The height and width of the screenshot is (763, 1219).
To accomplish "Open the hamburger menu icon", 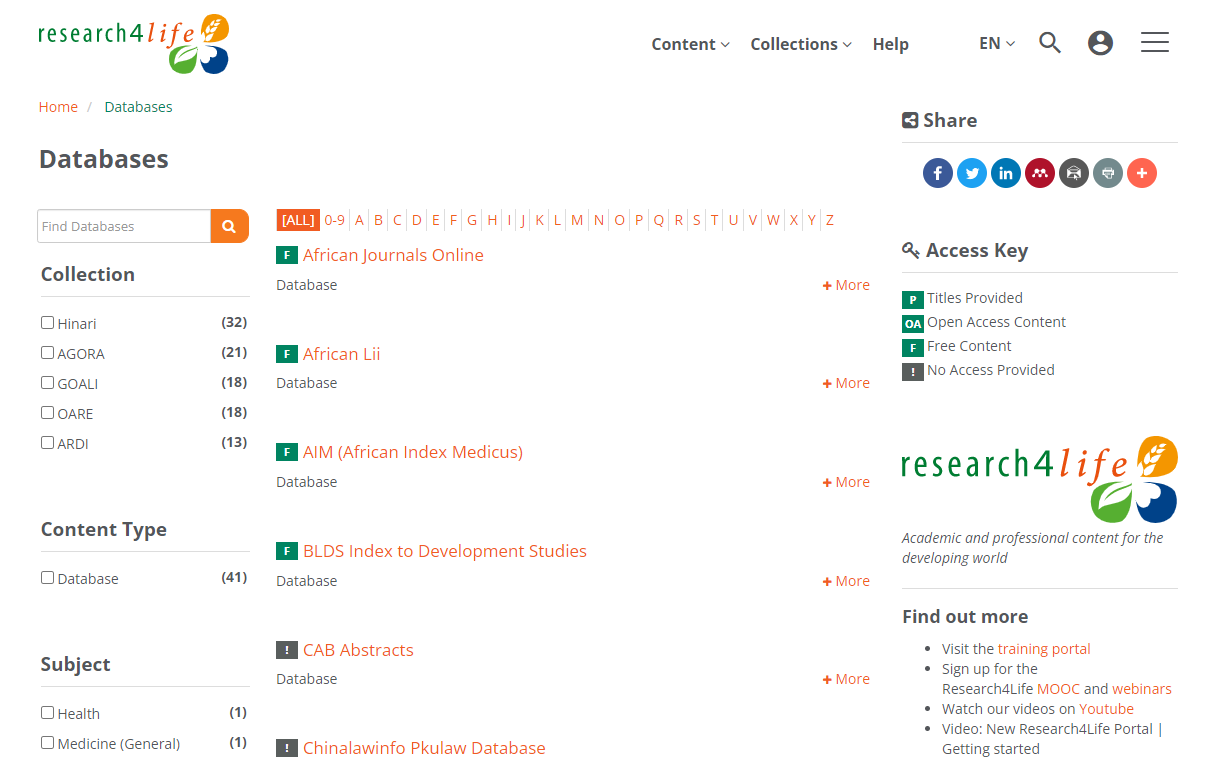I will coord(1155,42).
